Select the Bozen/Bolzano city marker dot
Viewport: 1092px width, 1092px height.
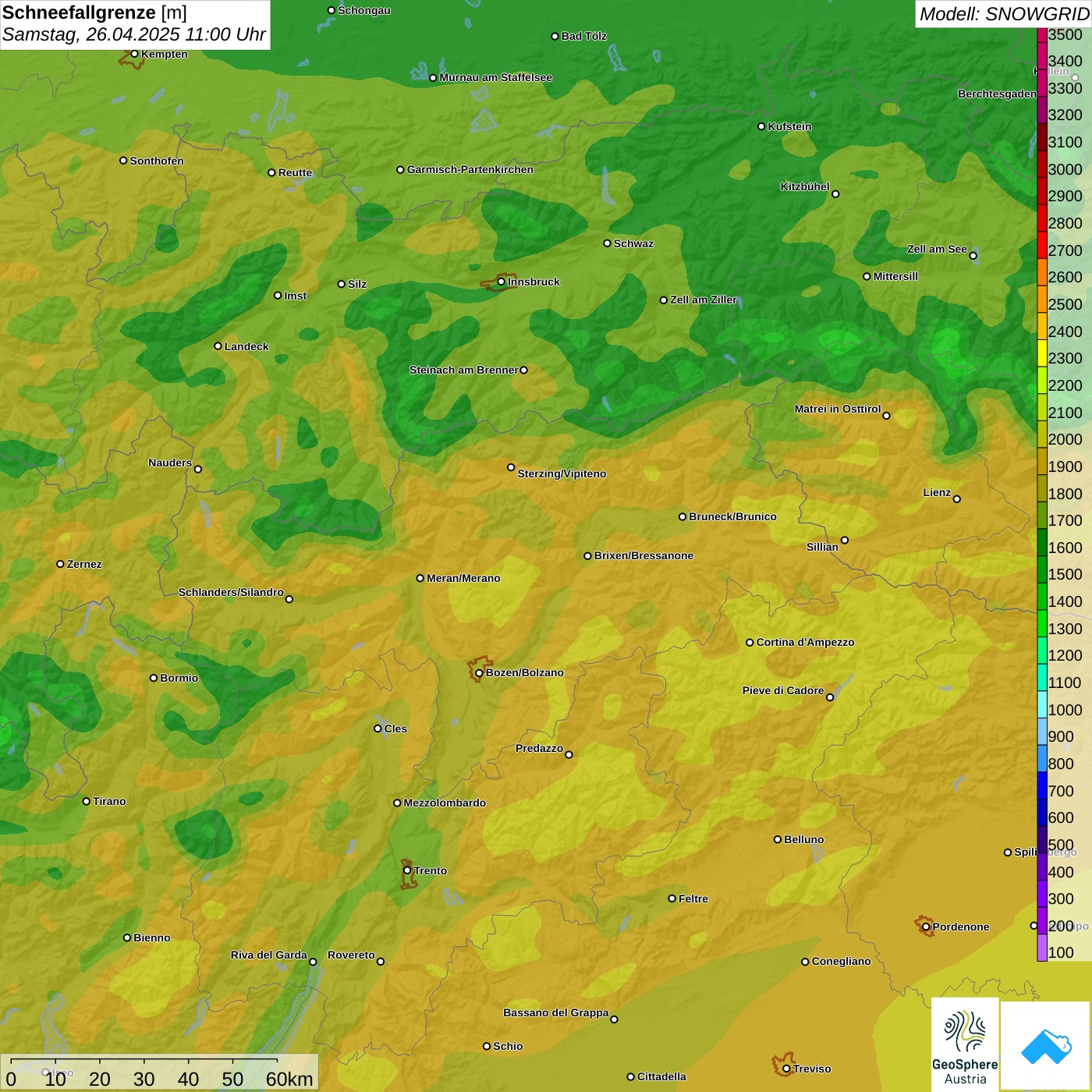[x=479, y=672]
